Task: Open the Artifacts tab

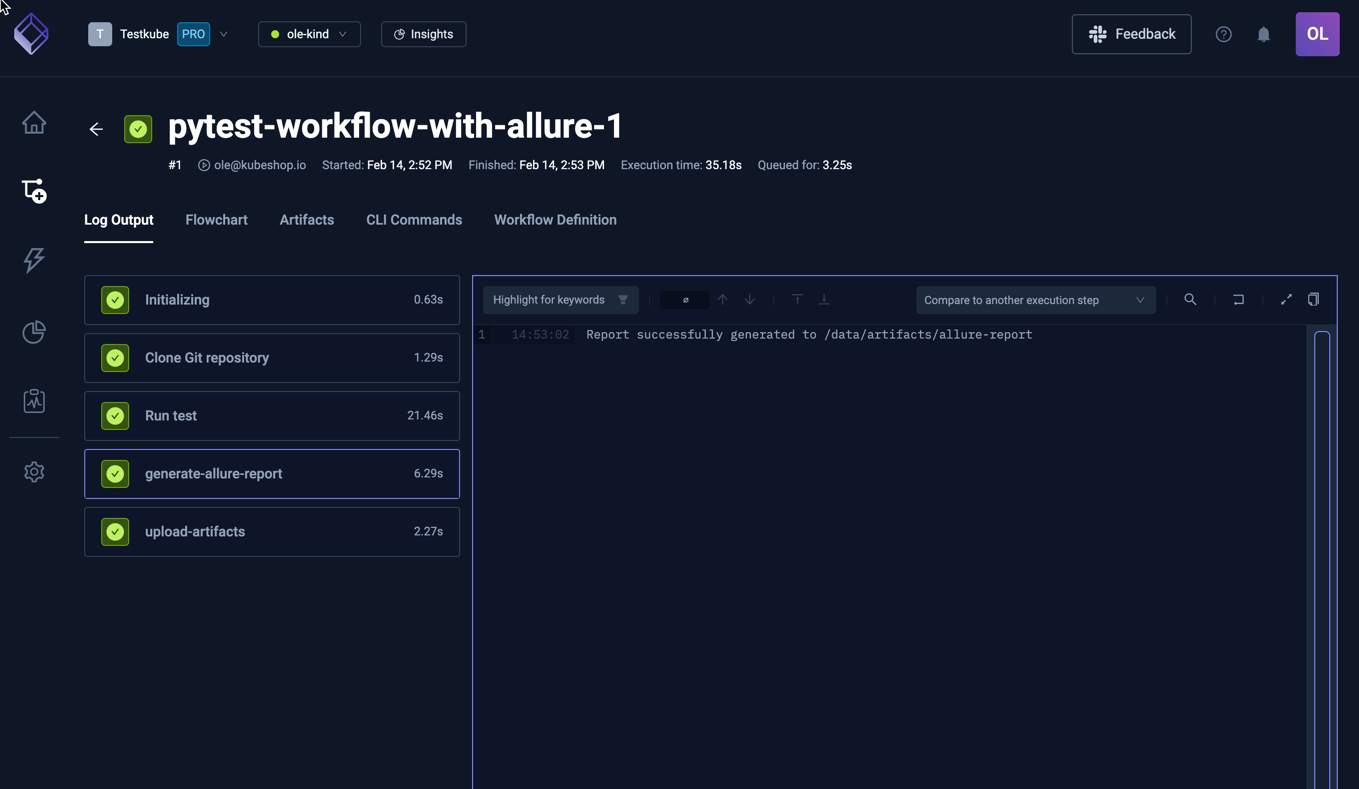Action: pyautogui.click(x=306, y=219)
